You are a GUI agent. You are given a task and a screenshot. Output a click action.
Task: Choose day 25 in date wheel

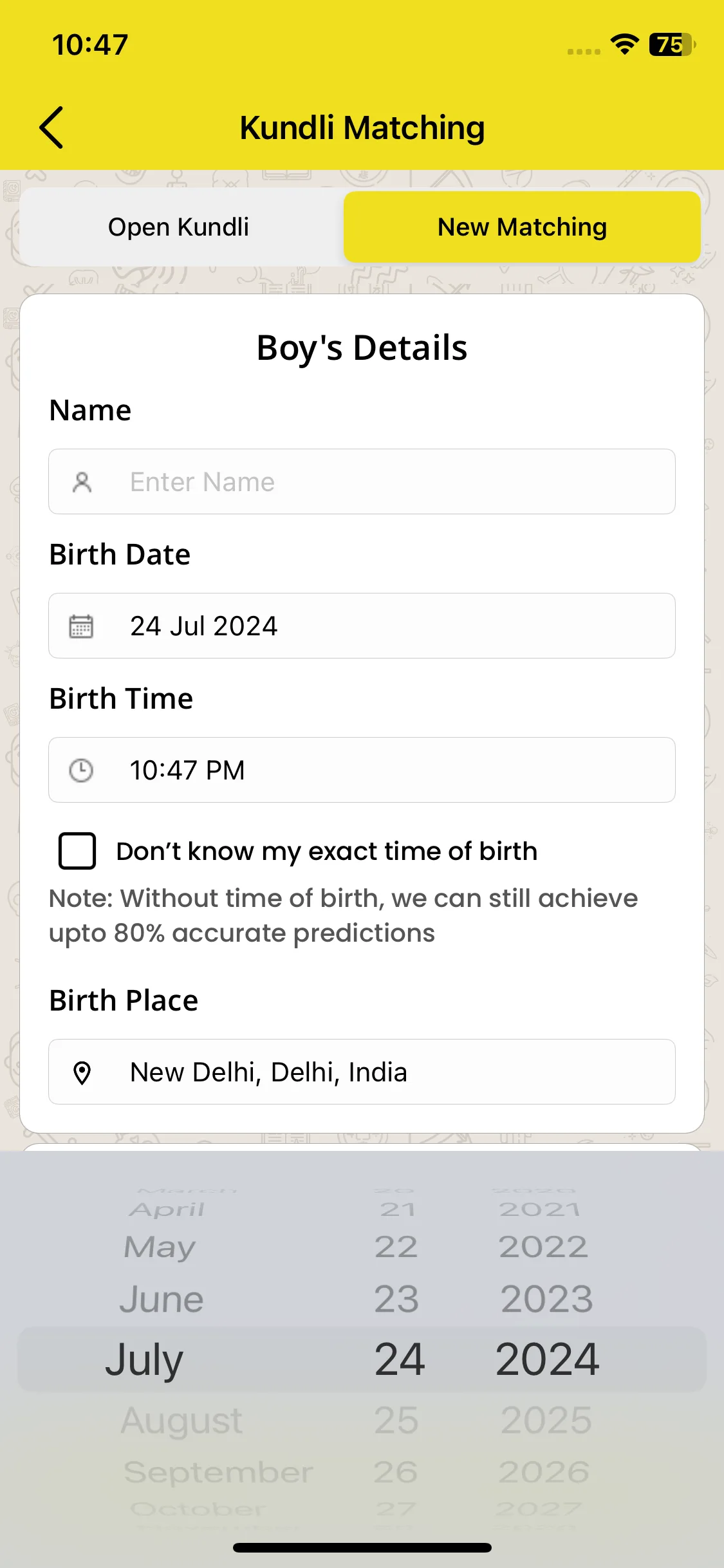pos(396,1420)
